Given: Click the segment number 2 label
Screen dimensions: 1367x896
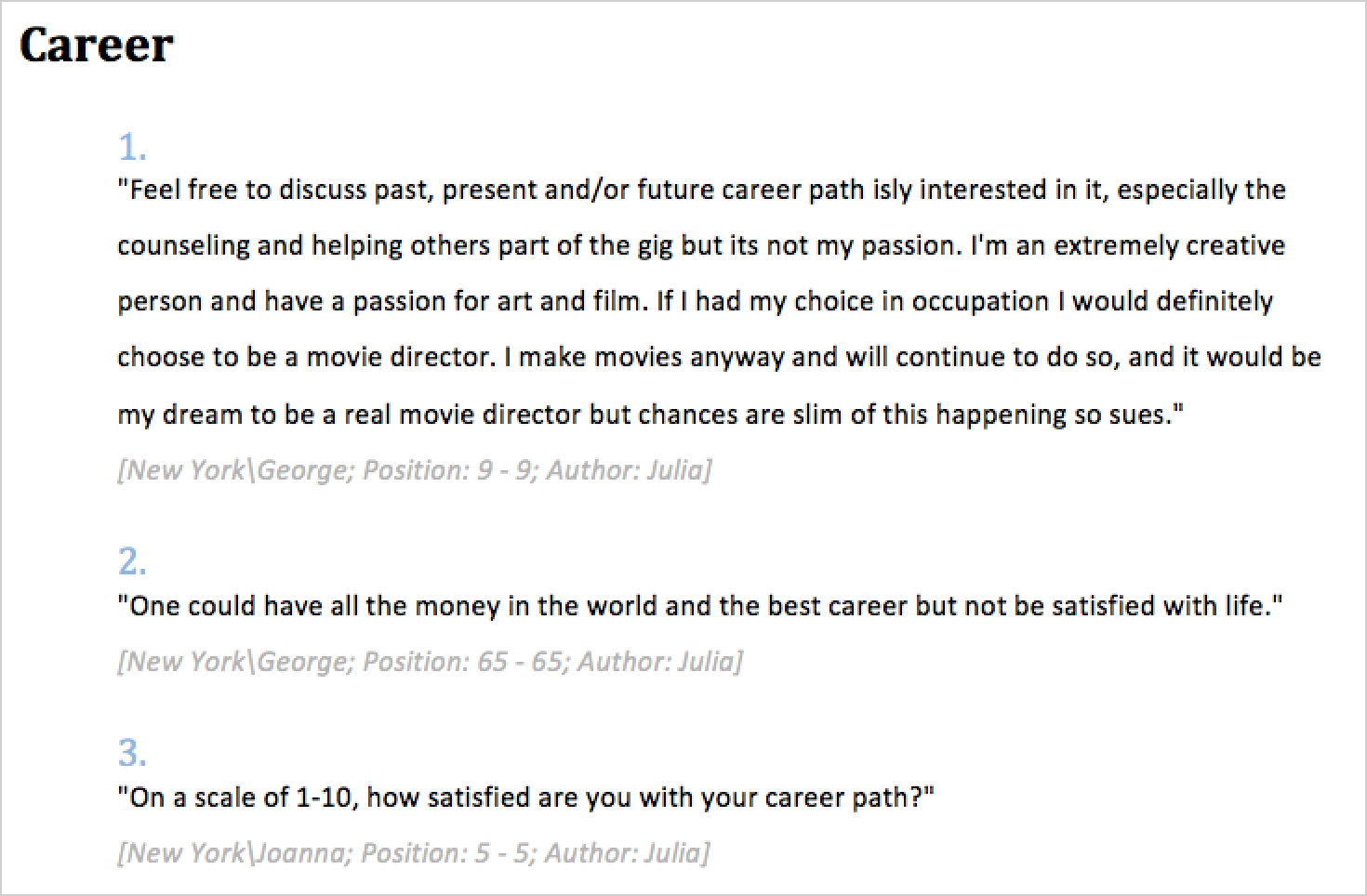Looking at the screenshot, I should 132,561.
